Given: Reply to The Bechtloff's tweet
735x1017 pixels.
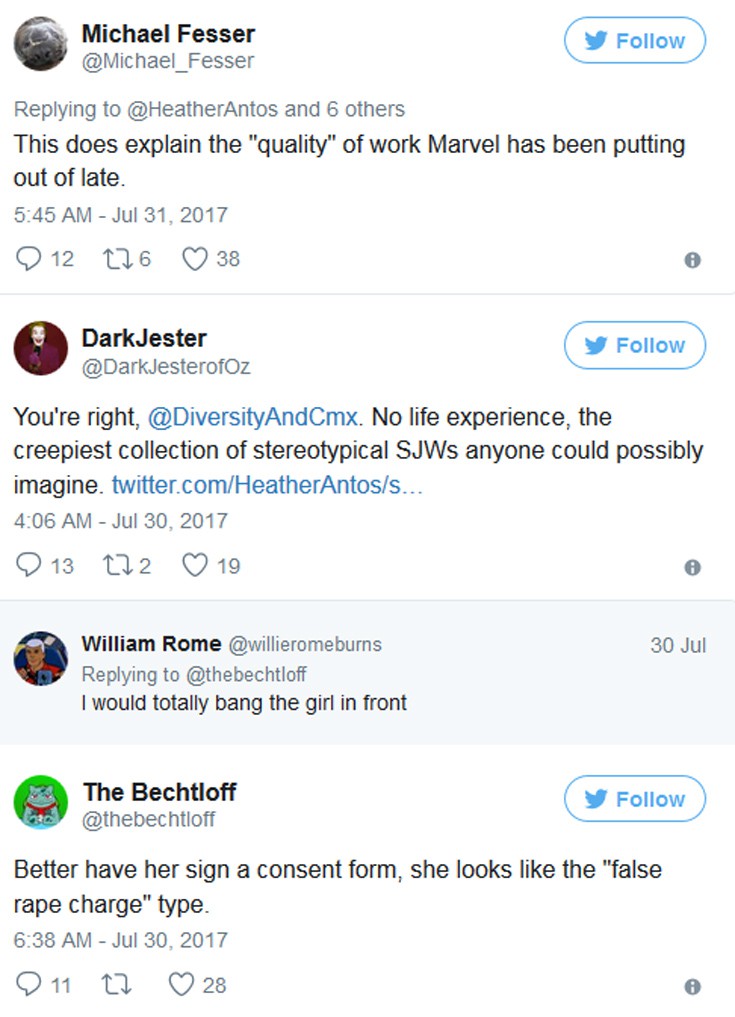Looking at the screenshot, I should (28, 985).
